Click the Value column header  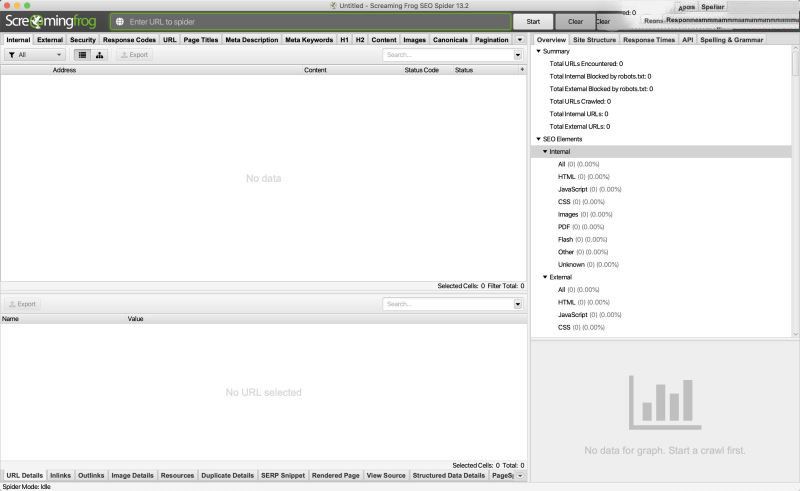pyautogui.click(x=135, y=319)
